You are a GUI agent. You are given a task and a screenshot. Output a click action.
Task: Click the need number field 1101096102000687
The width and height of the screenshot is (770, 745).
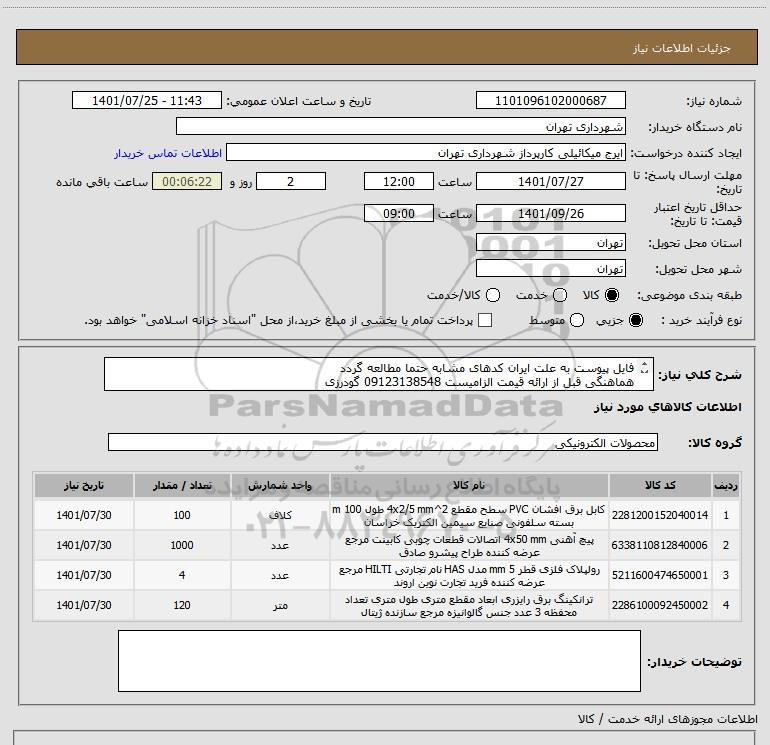coord(550,100)
